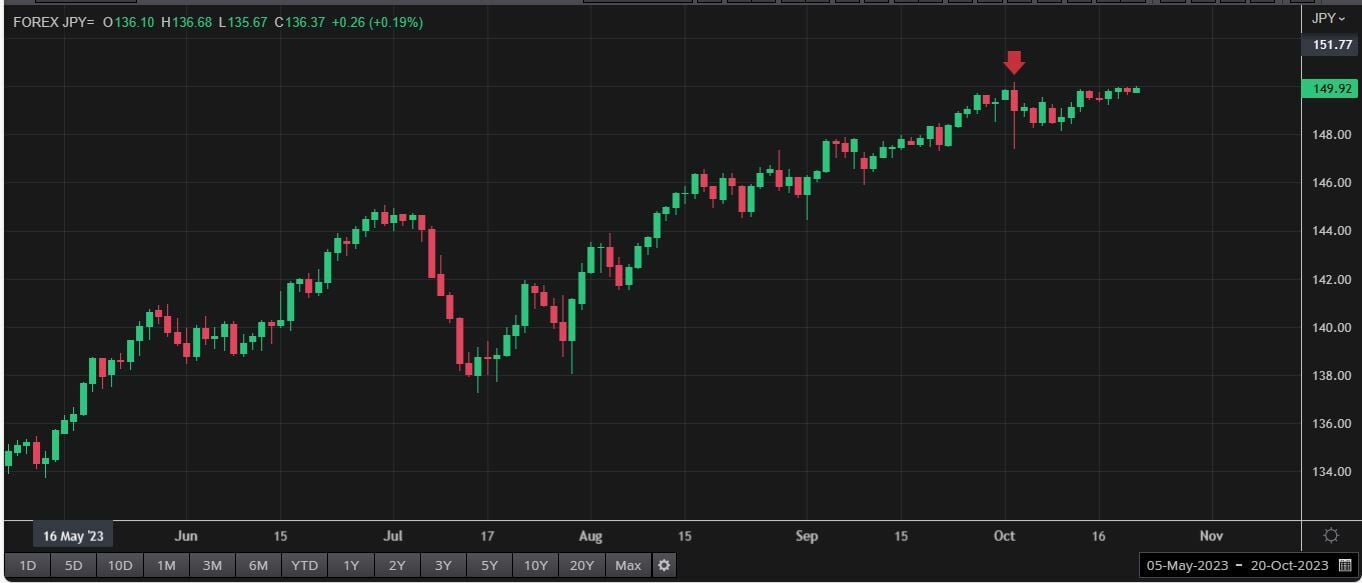This screenshot has width=1362, height=583.
Task: Switch chart to 6M range
Action: [x=258, y=566]
